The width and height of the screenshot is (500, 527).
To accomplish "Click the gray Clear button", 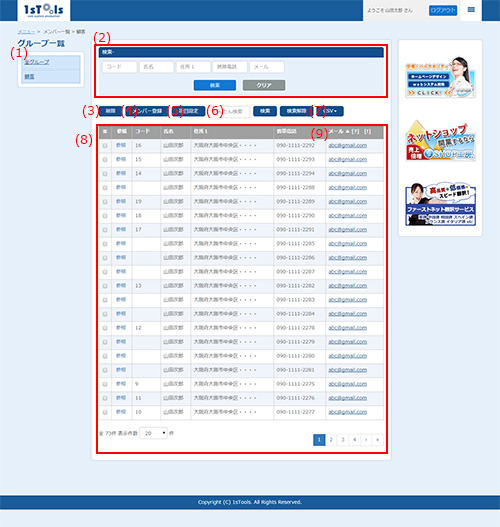I will click(264, 85).
